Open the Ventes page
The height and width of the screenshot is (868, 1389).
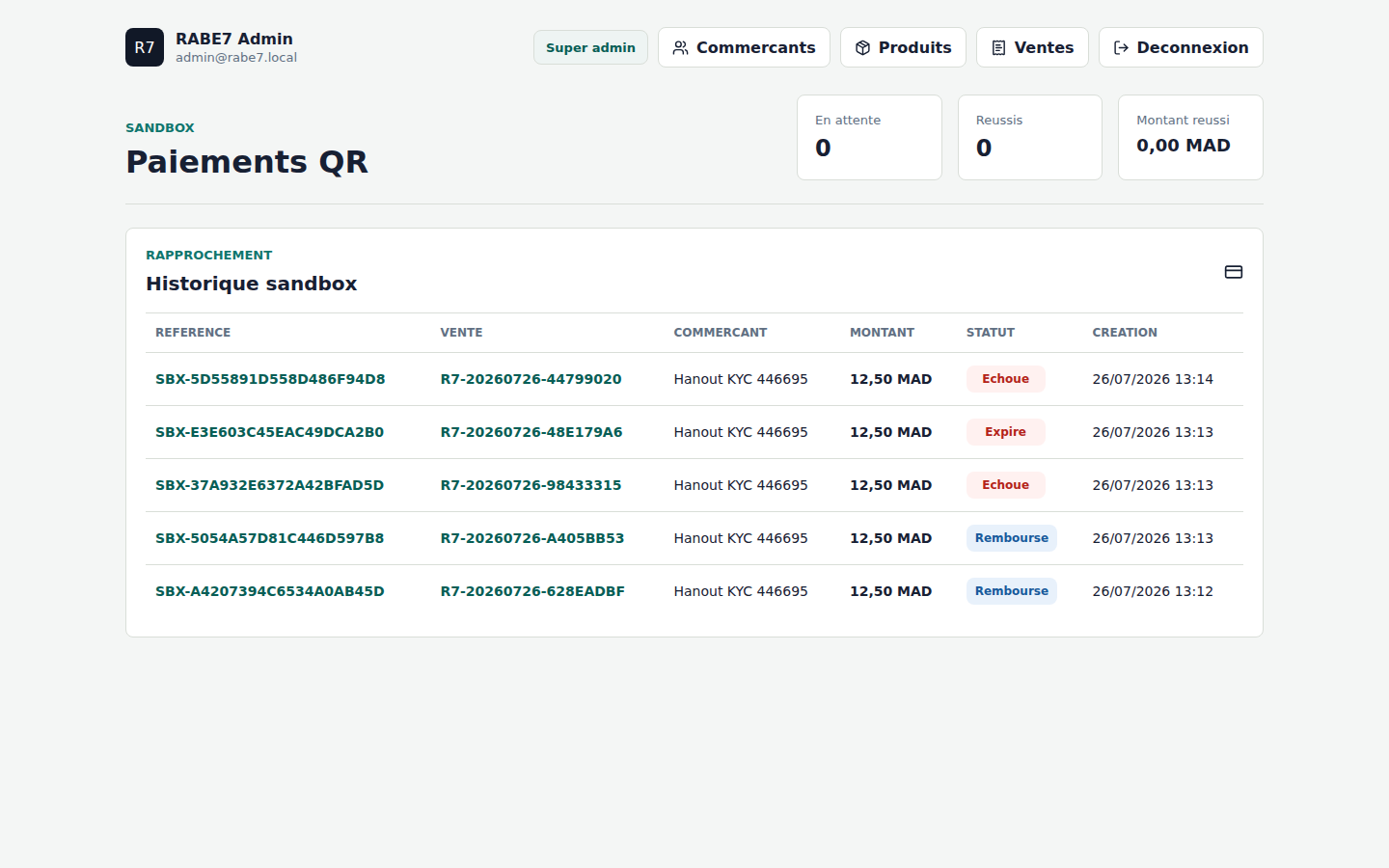(1032, 47)
